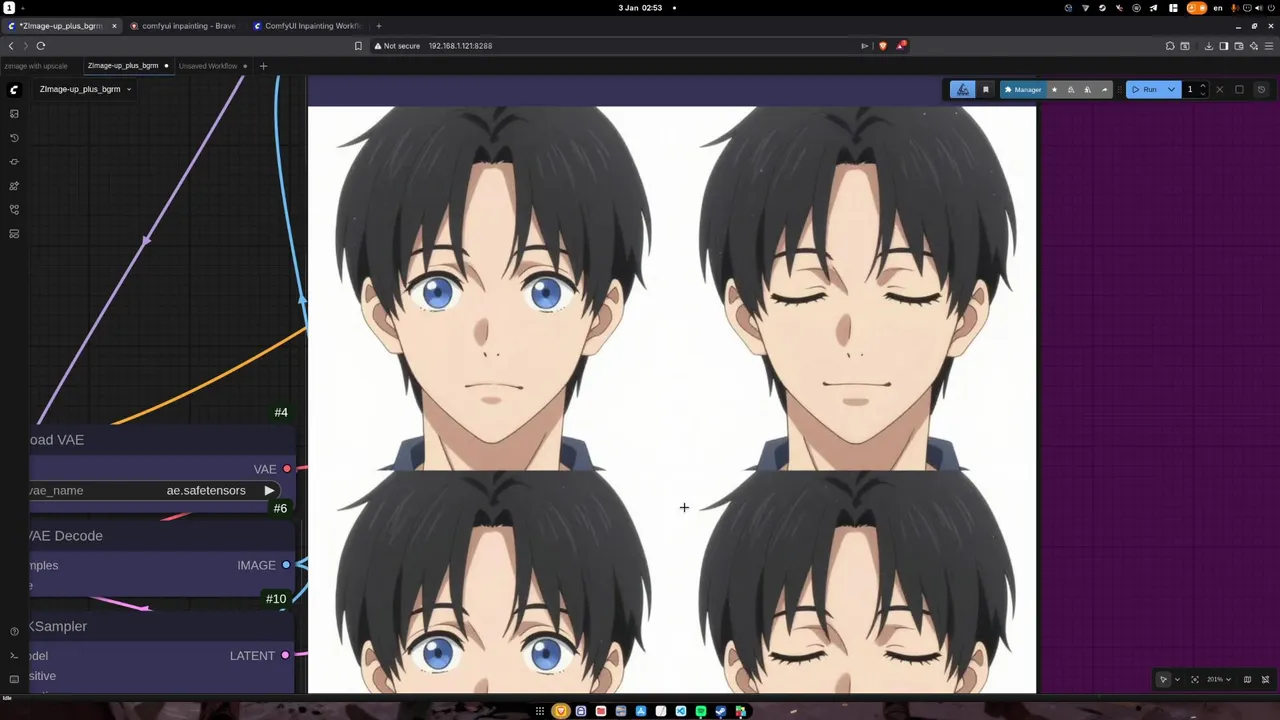
Task: Close the ZImage-up_plus_bgrm browser tab
Action: (x=114, y=26)
